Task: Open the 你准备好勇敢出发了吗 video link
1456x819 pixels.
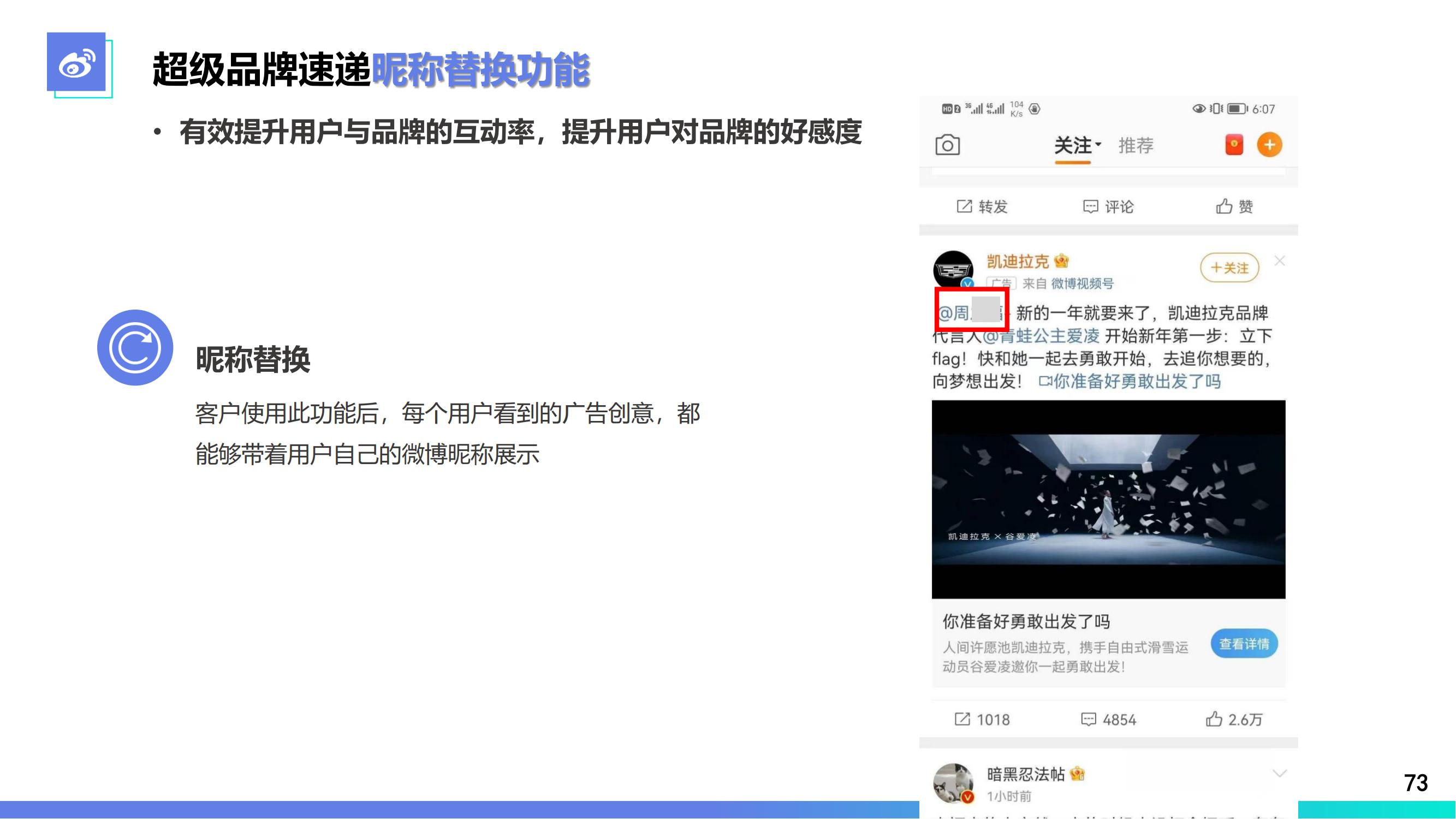Action: click(x=1130, y=382)
